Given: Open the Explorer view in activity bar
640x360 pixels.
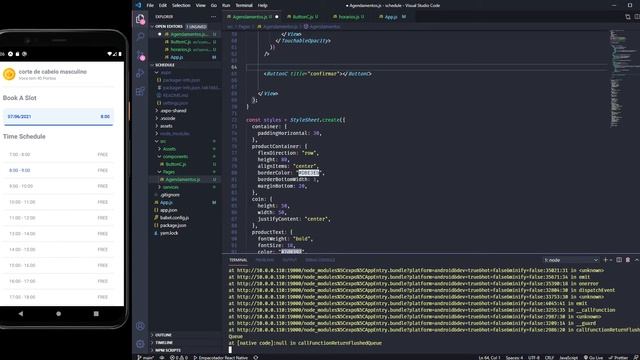Looking at the screenshot, I should point(140,19).
